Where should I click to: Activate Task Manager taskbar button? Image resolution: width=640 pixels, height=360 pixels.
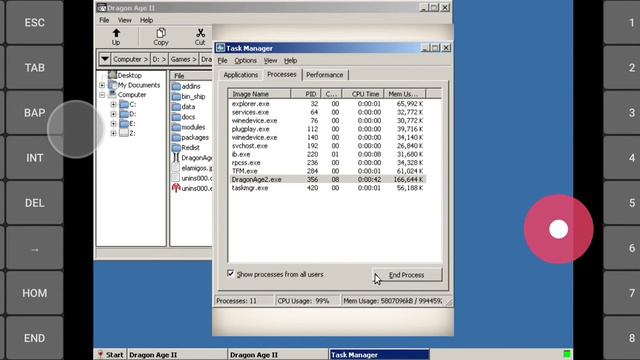(x=379, y=355)
